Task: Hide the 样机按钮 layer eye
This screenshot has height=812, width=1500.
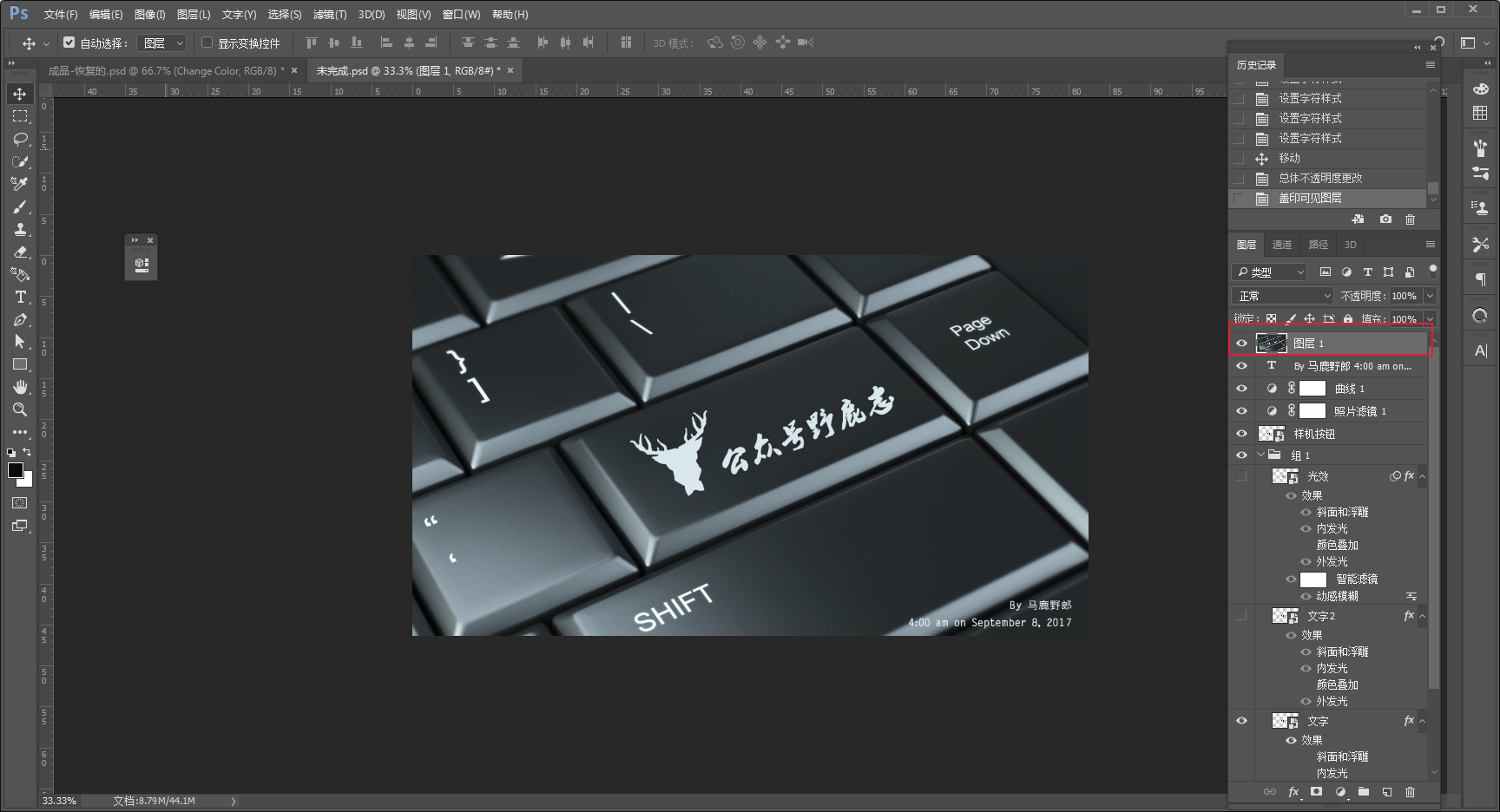Action: click(1241, 434)
